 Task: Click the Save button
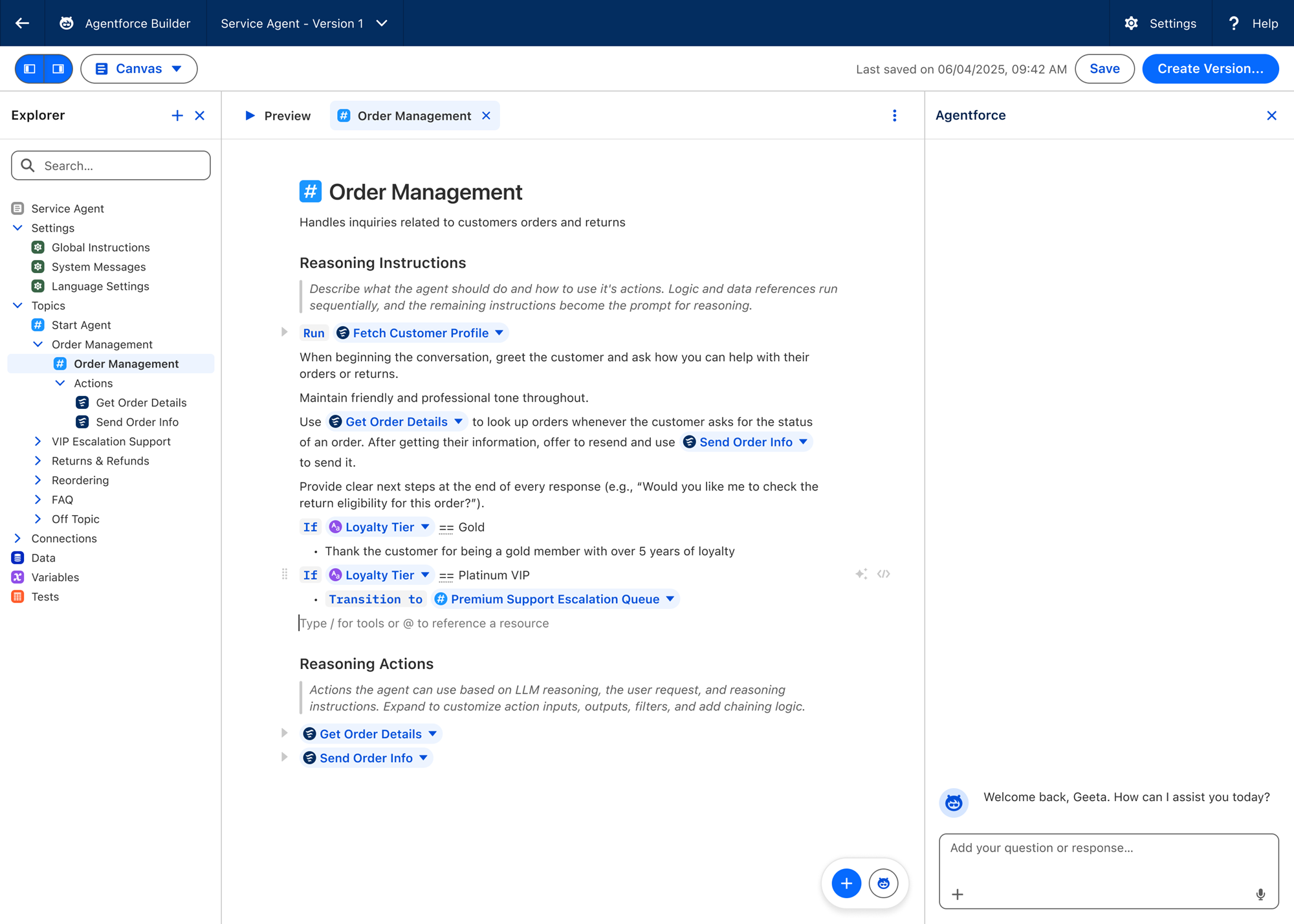click(x=1104, y=69)
